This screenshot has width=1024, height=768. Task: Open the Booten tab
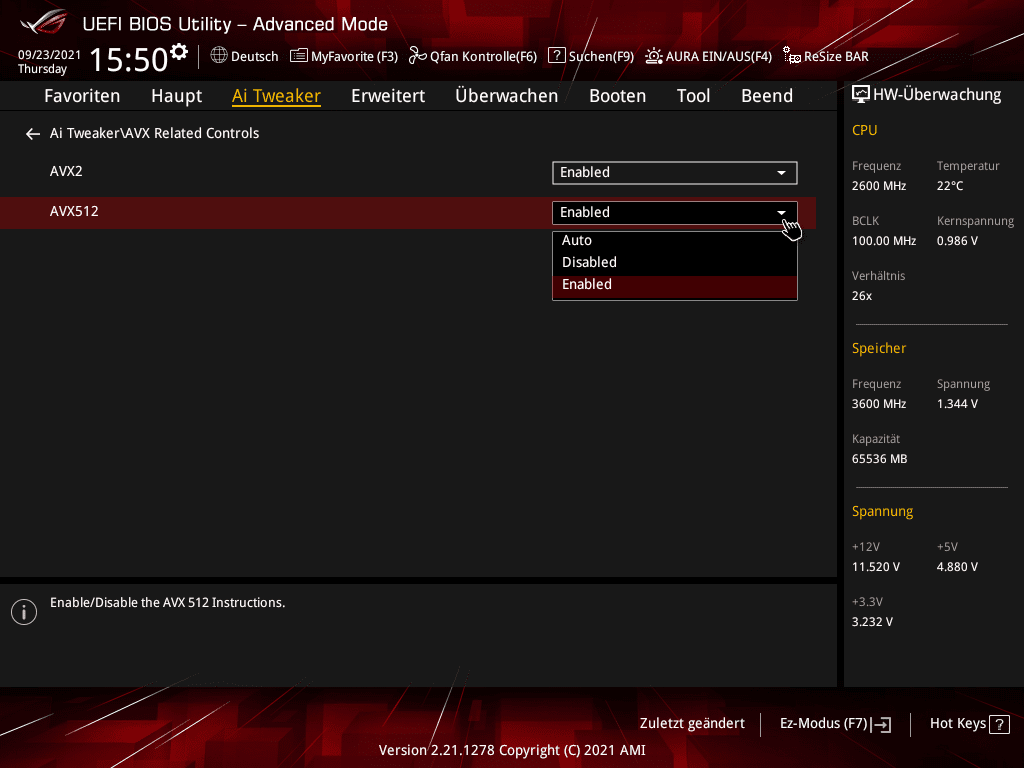click(x=618, y=96)
